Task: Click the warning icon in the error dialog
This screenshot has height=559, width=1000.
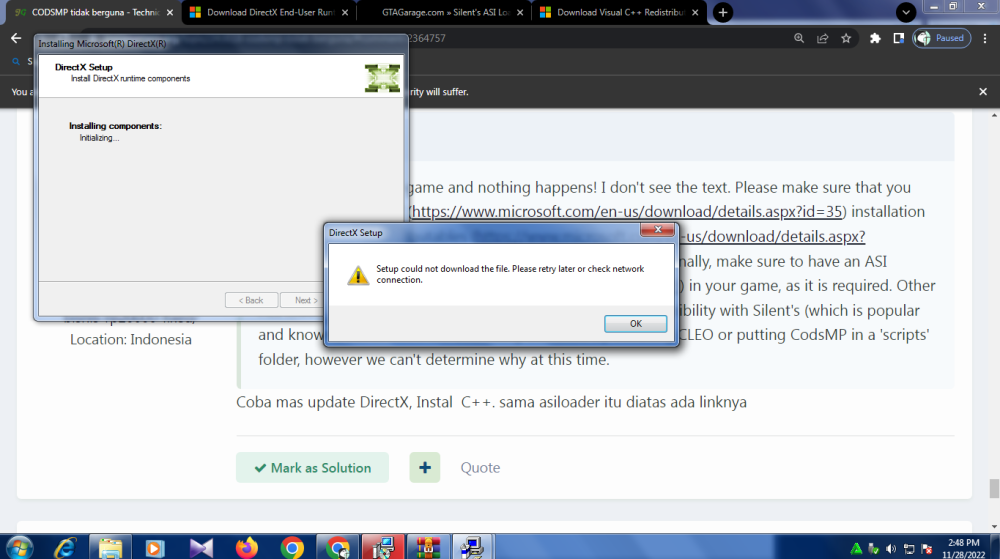Action: (x=358, y=275)
